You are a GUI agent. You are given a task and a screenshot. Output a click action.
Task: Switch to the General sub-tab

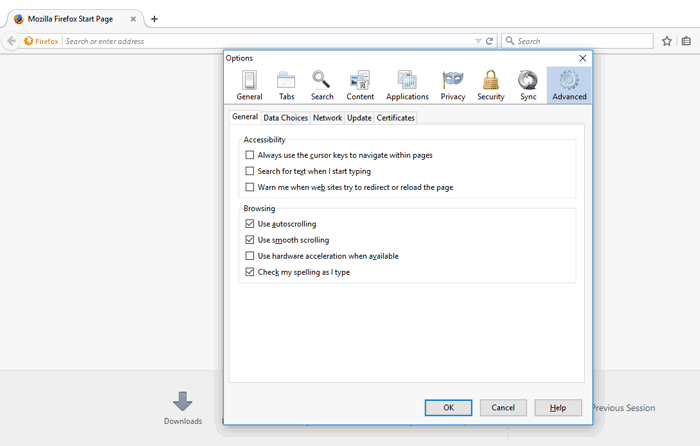(245, 117)
